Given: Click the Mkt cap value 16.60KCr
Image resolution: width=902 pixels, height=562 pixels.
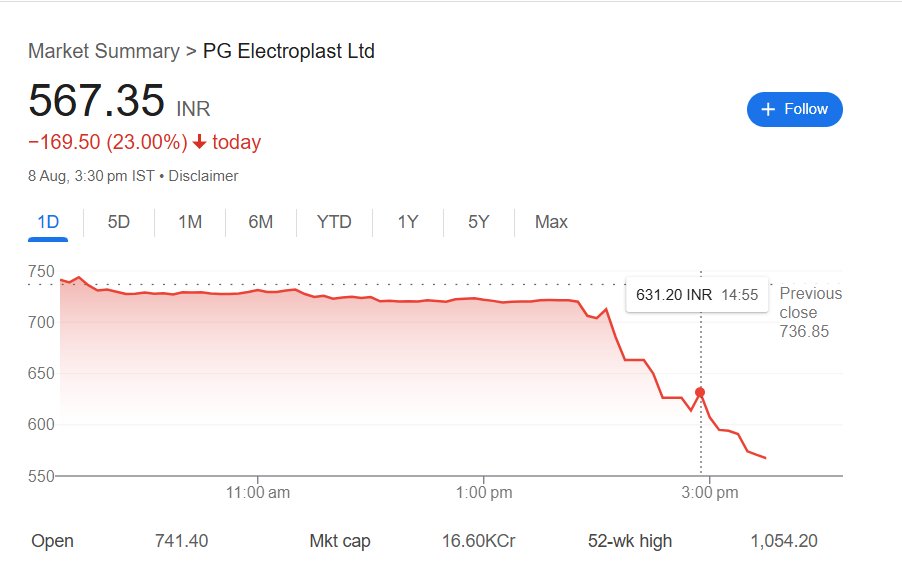Looking at the screenshot, I should 478,541.
